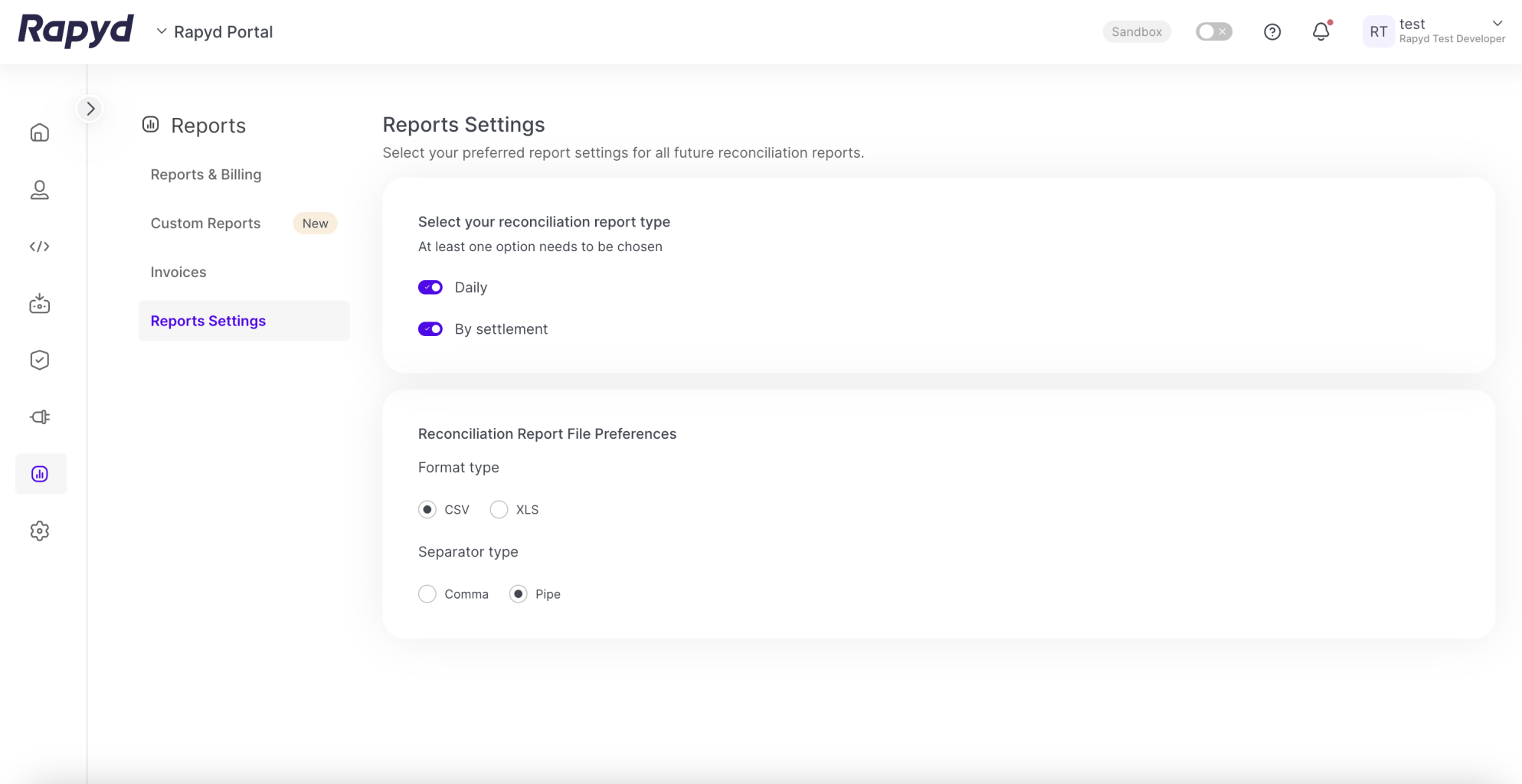Open the notifications bell icon
The image size is (1522, 784).
click(1321, 32)
